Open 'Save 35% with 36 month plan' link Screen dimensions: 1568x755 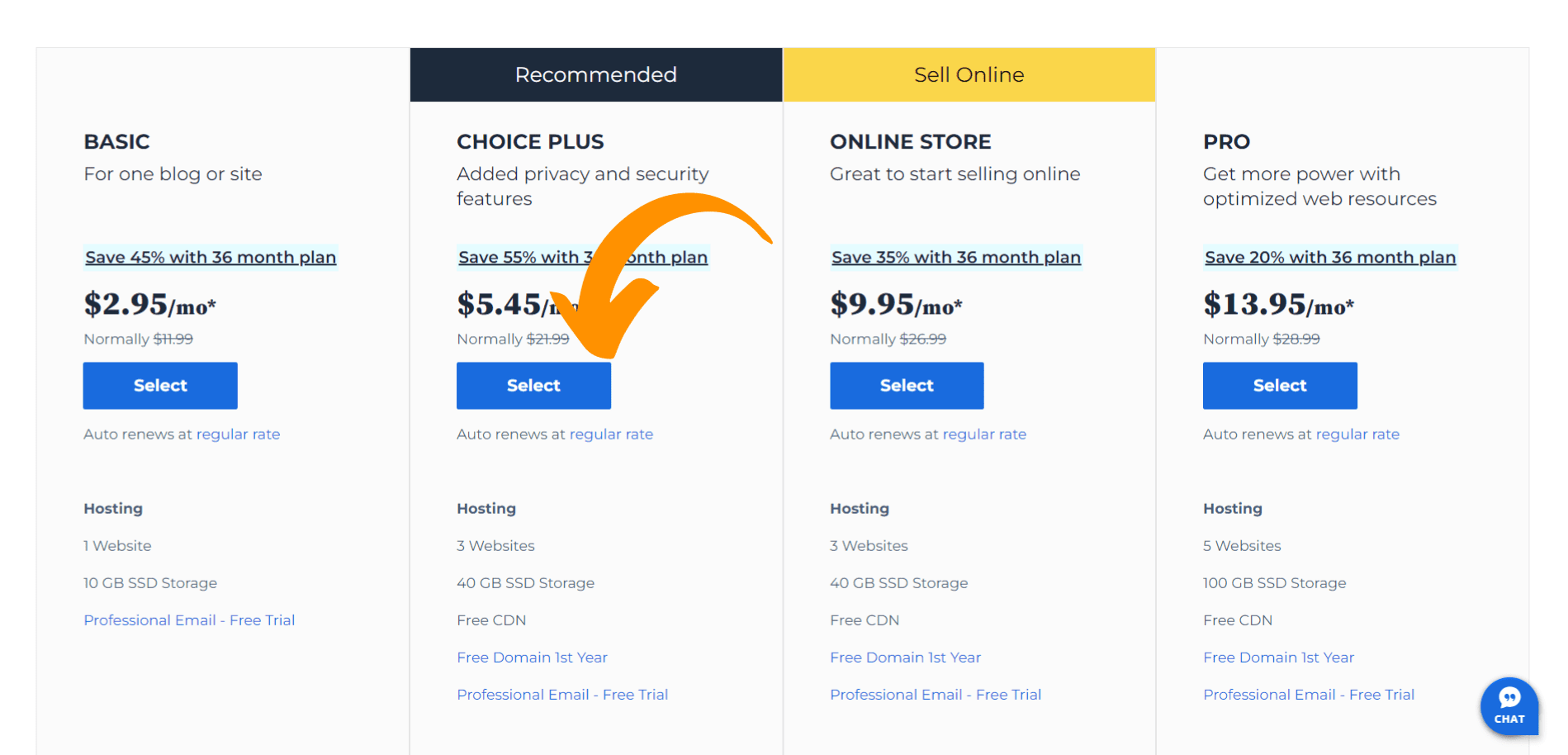(956, 257)
